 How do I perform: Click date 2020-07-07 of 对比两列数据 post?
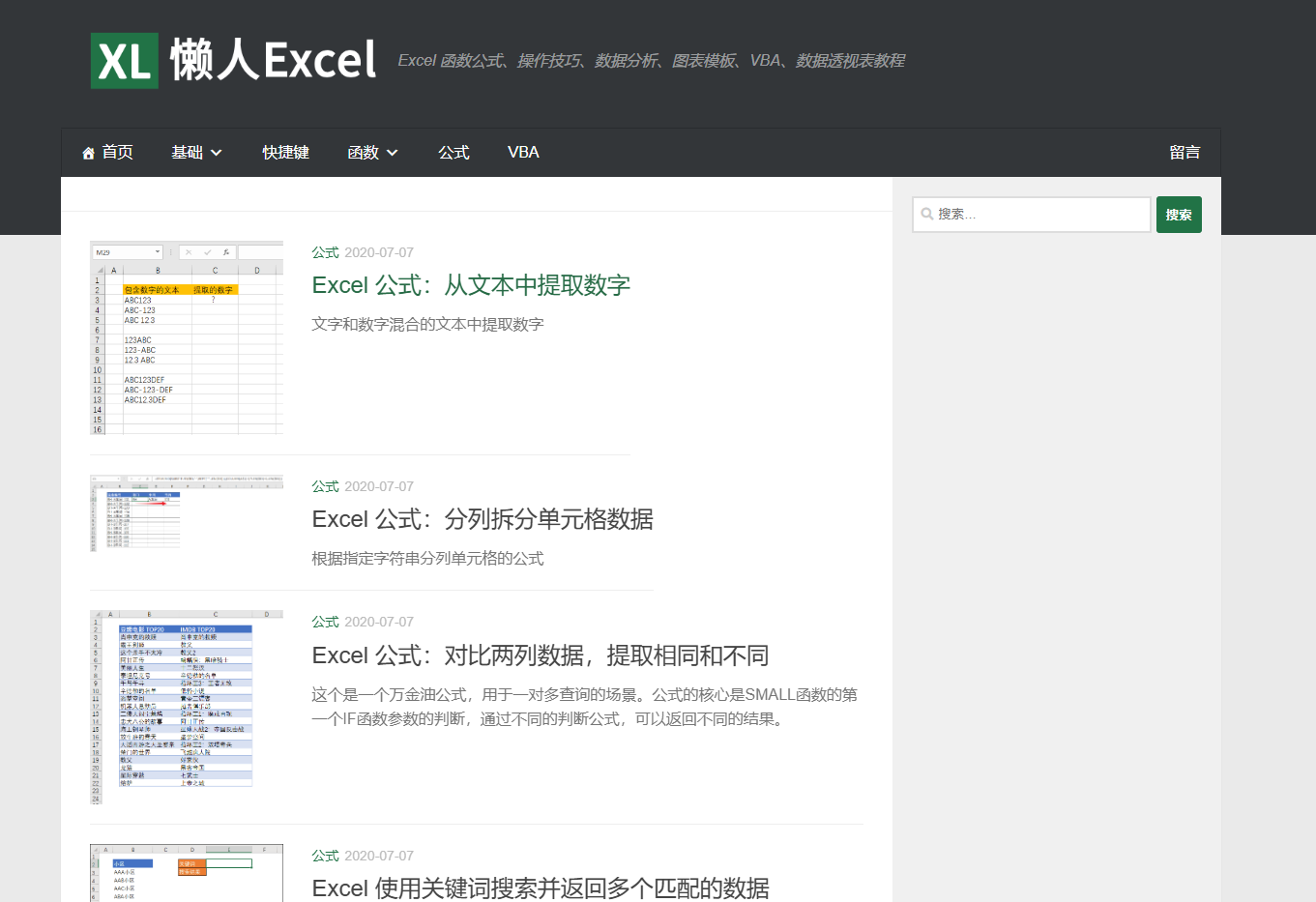pos(379,622)
